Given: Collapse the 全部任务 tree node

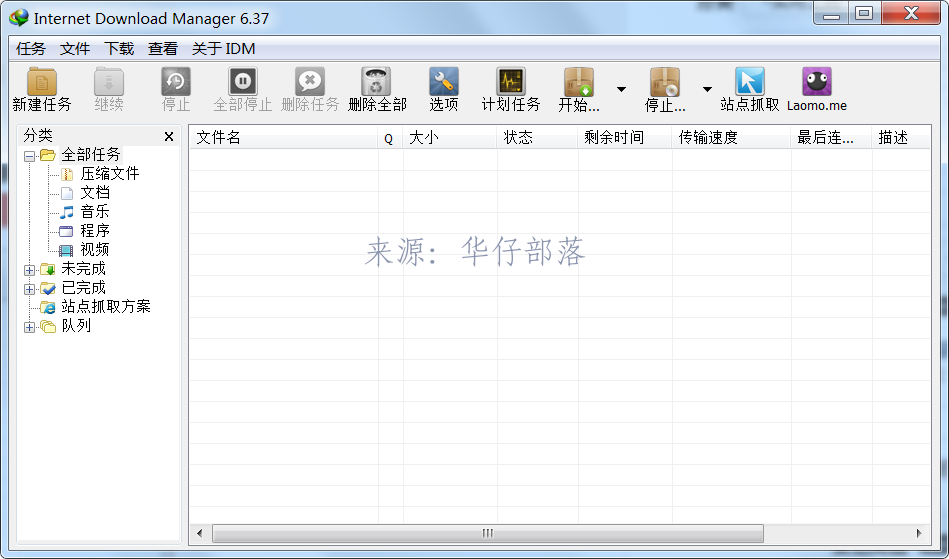Looking at the screenshot, I should (x=29, y=157).
